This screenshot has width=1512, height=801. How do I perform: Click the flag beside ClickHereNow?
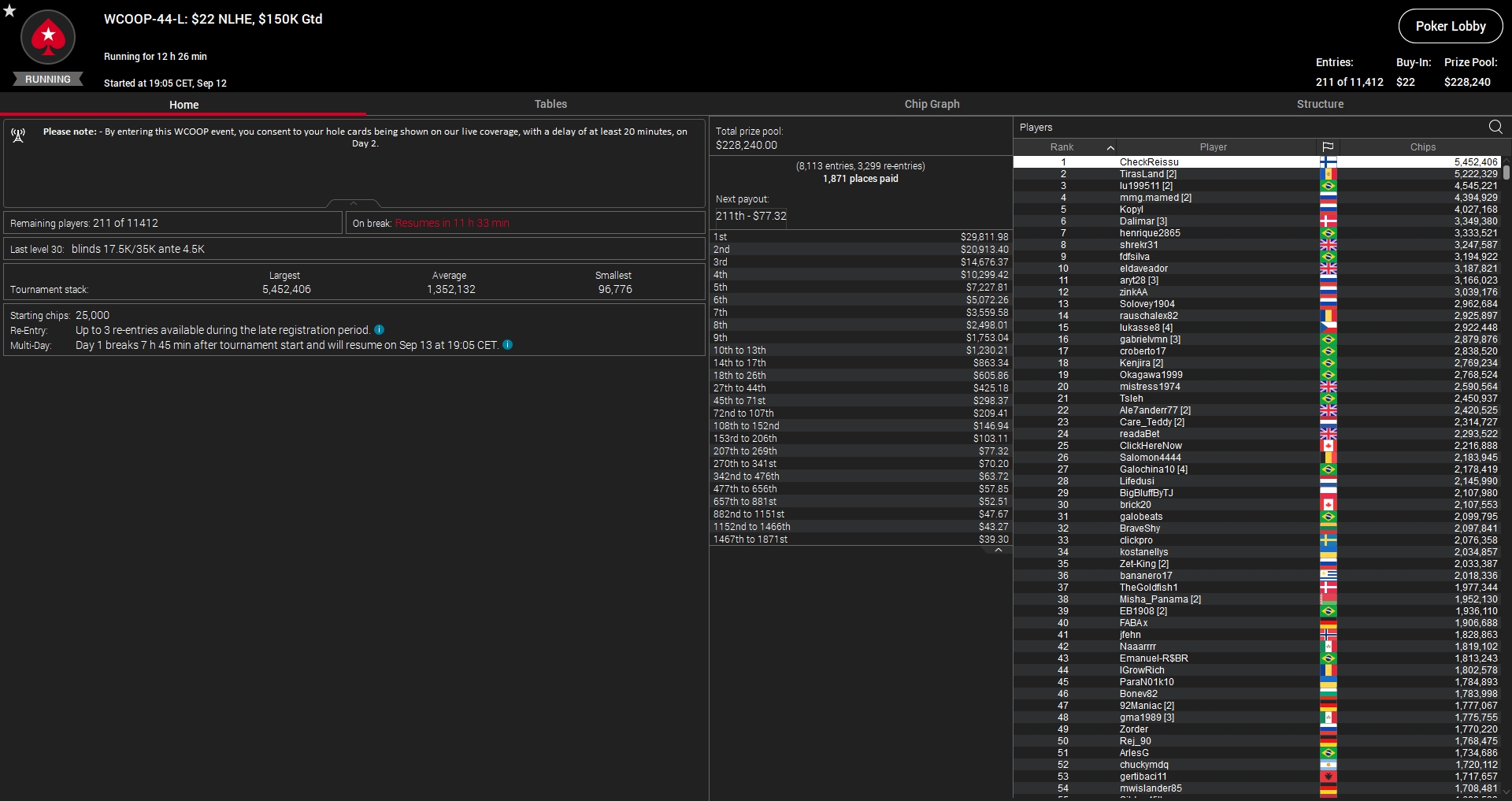pos(1329,446)
